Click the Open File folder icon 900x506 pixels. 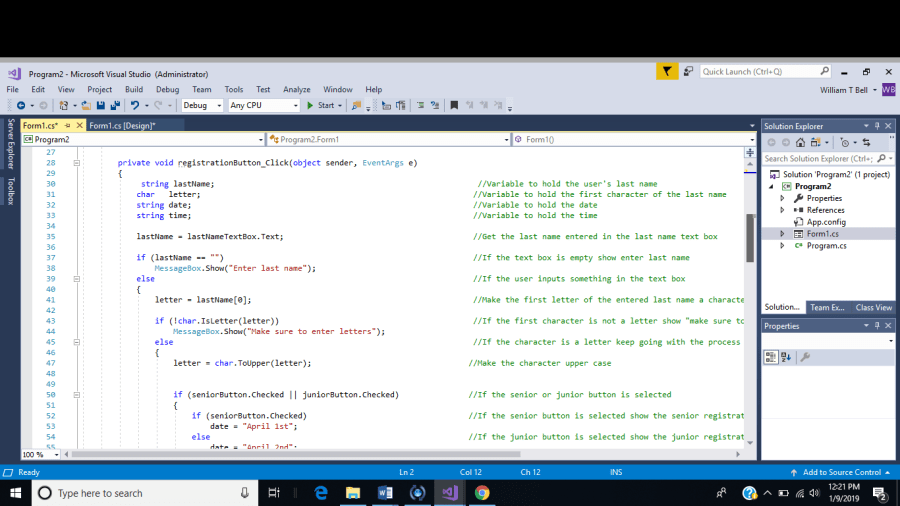point(86,106)
